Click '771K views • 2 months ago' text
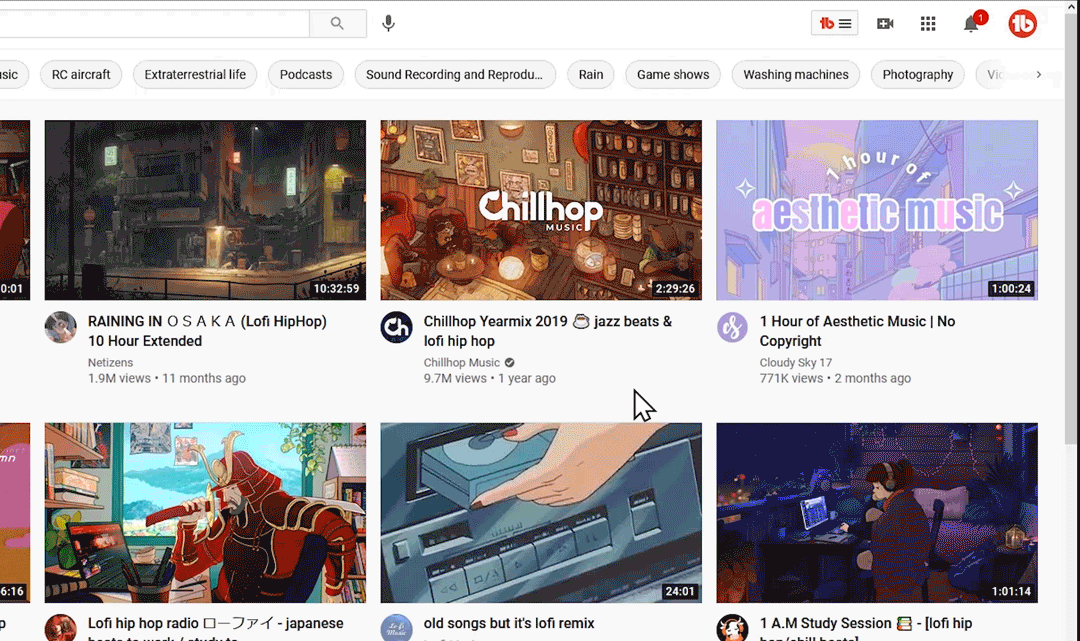 pos(835,378)
